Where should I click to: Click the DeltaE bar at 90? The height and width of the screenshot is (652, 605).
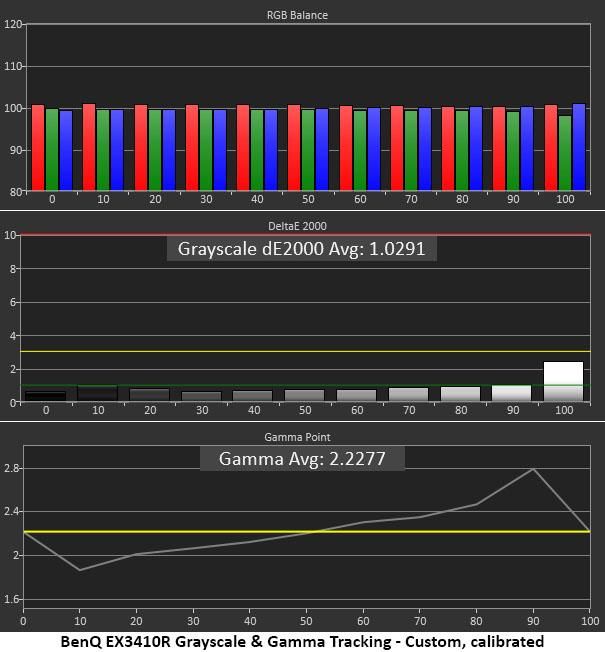coord(511,393)
